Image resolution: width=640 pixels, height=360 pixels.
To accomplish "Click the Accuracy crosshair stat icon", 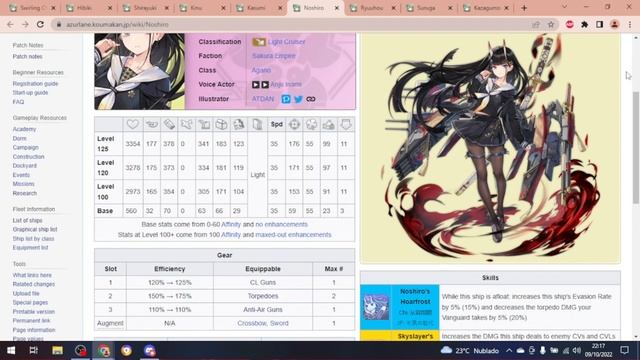I will pyautogui.click(x=294, y=124).
